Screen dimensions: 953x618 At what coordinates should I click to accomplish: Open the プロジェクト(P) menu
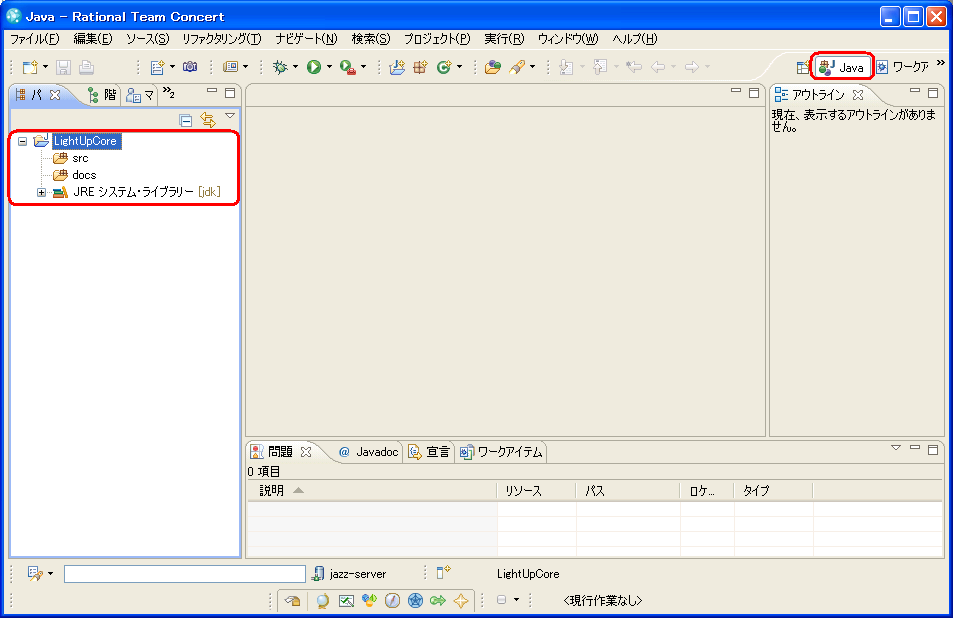437,39
